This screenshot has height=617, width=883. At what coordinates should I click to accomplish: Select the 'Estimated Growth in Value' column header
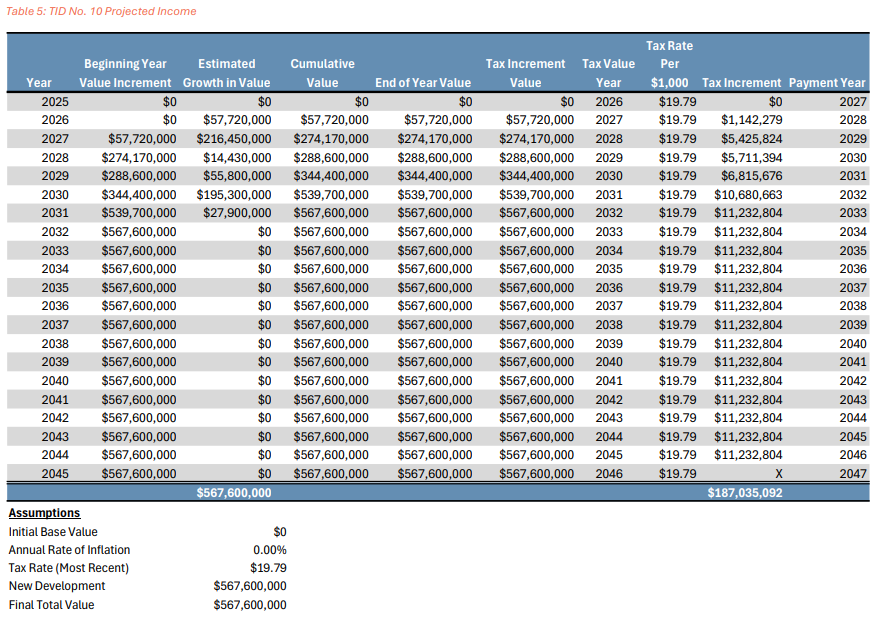[226, 73]
